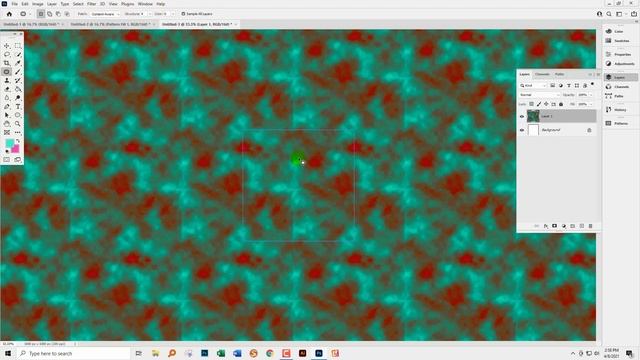640x360 pixels.
Task: Click the add layer mask icon
Action: 554,226
